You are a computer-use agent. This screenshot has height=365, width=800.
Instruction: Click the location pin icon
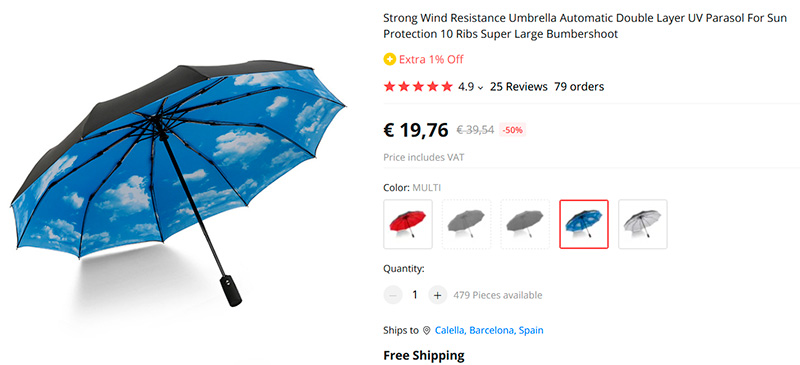coord(427,330)
